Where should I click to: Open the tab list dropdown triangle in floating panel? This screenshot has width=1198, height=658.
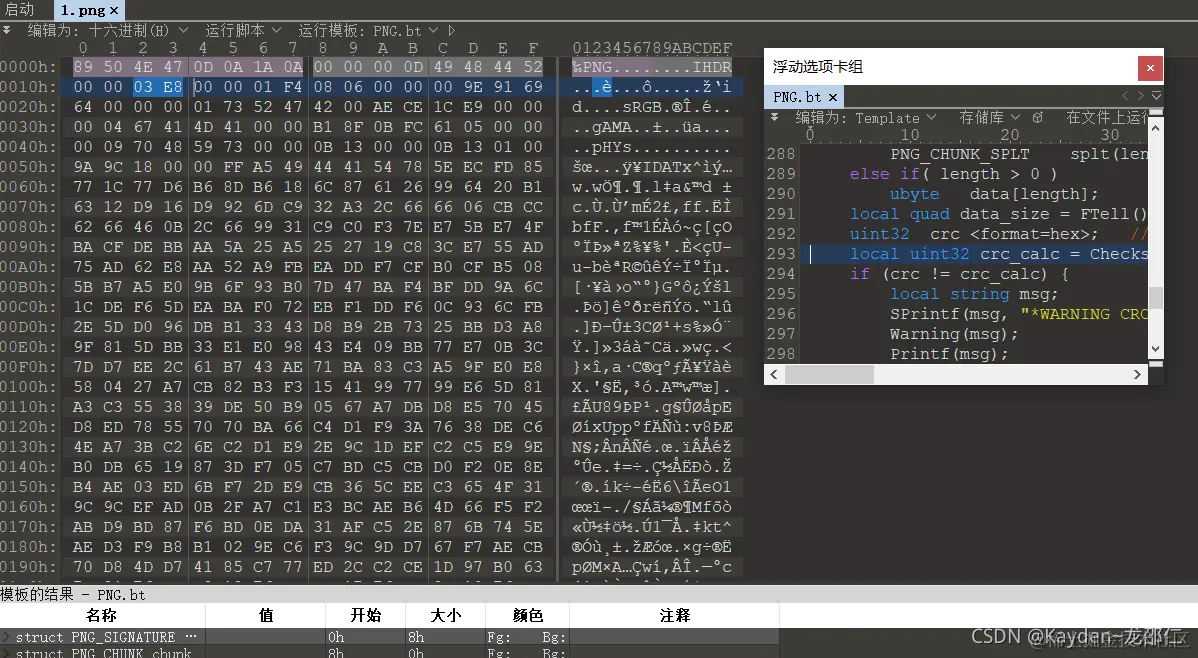[1156, 96]
